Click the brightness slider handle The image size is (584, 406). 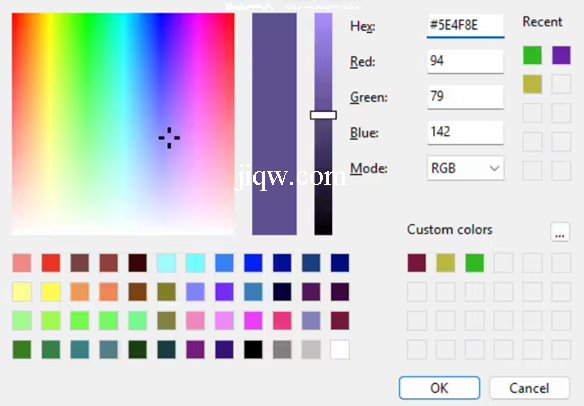(323, 115)
